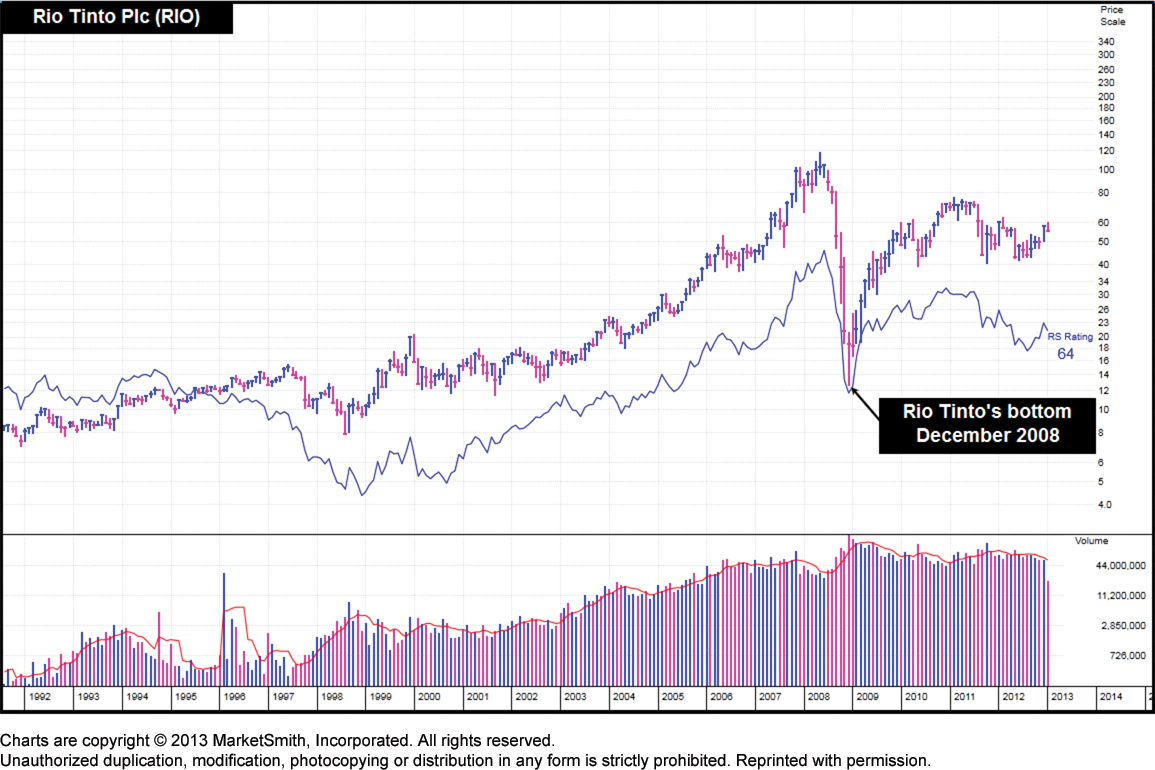Screen dimensions: 1155x770
Task: Select the 80 price scale label
Action: (1103, 193)
